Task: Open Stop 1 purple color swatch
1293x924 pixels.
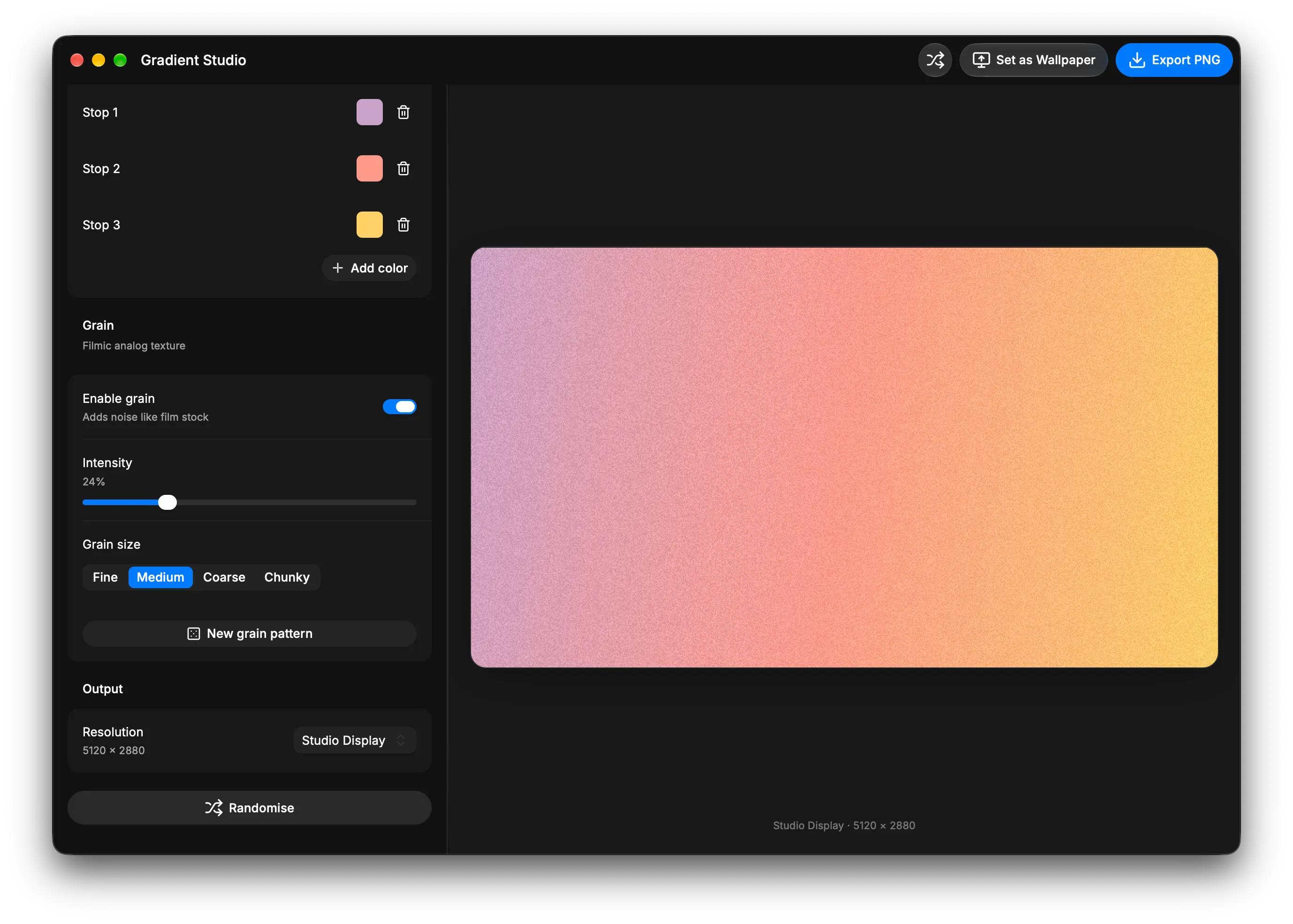Action: coord(369,112)
